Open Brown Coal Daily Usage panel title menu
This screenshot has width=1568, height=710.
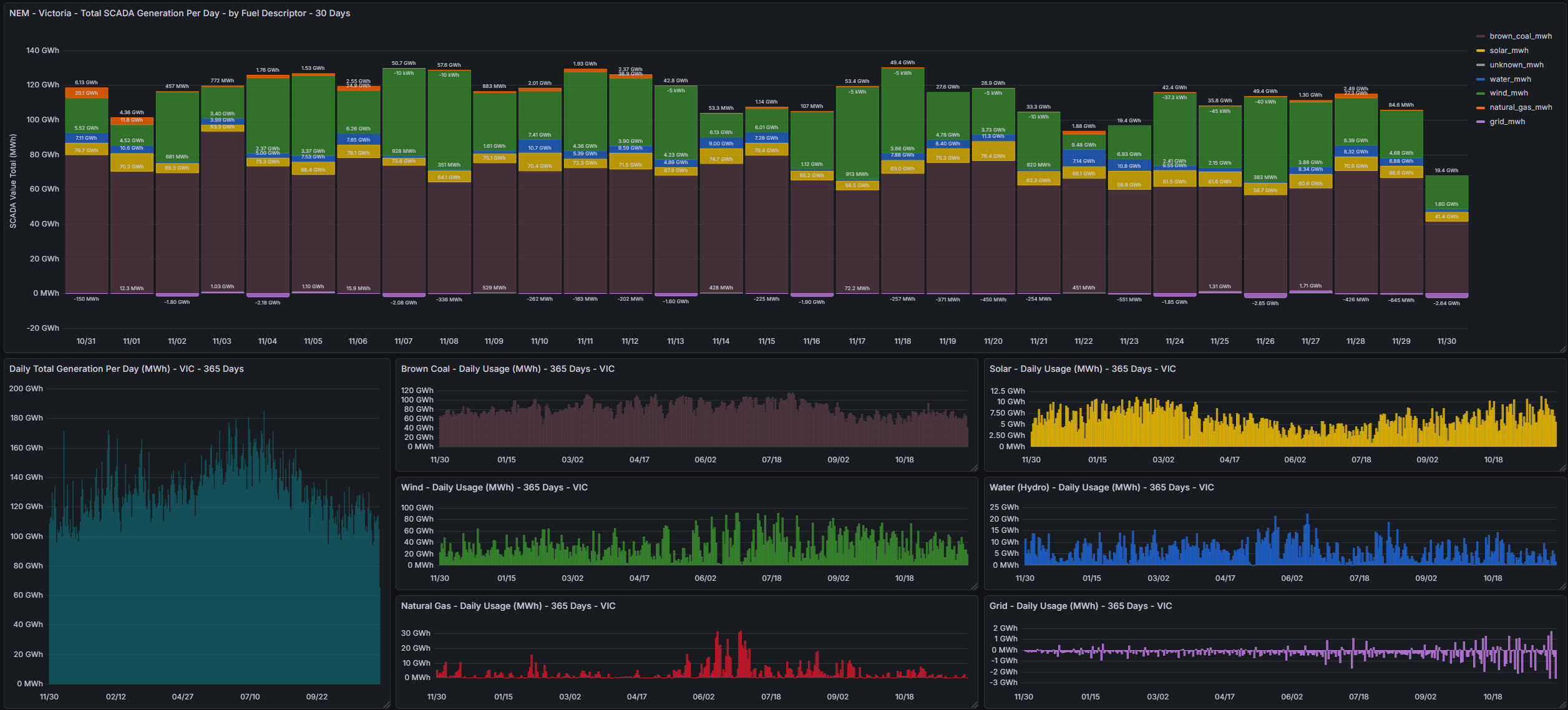point(507,369)
